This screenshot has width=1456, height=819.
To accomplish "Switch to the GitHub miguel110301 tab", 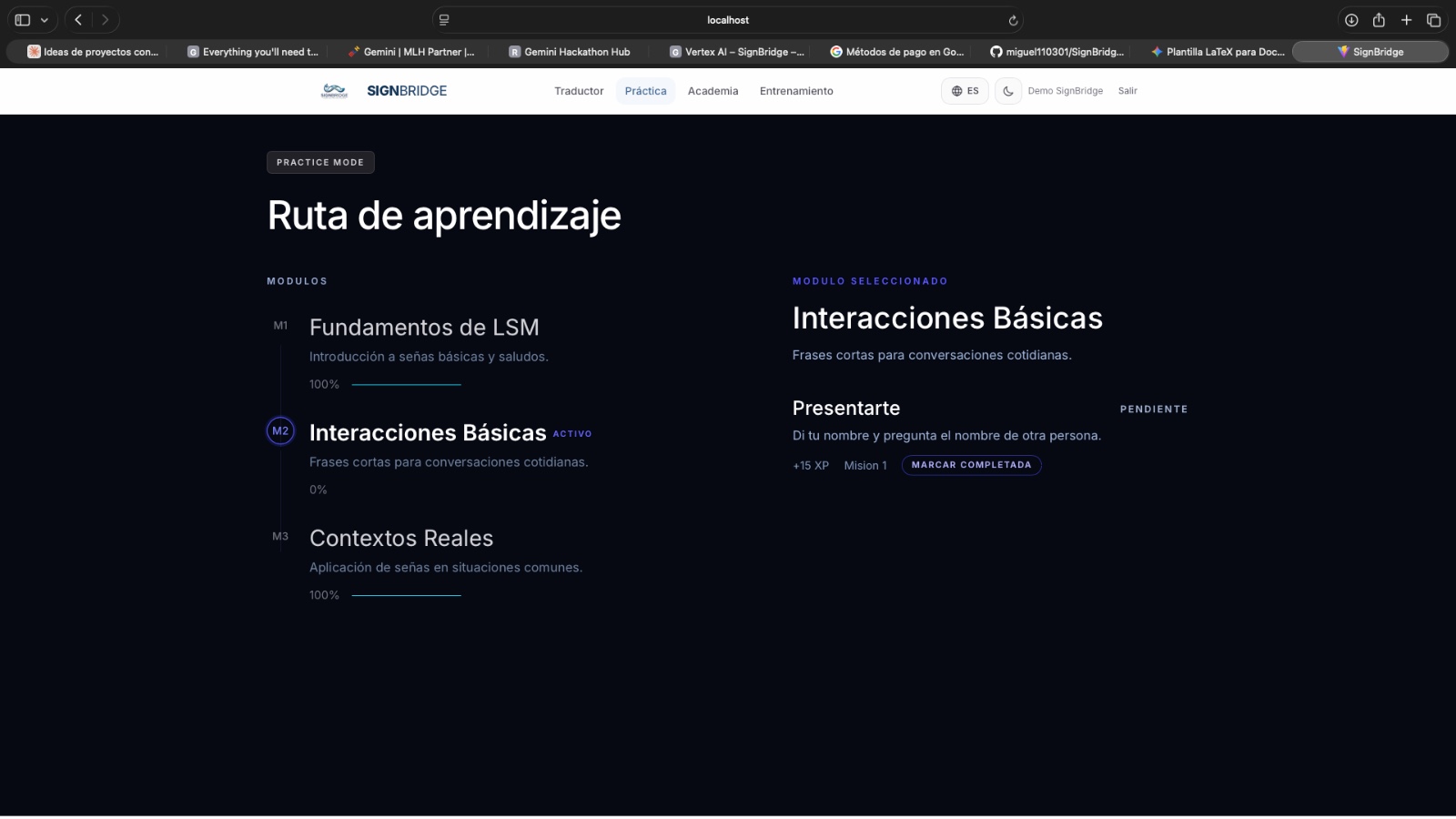I will [1057, 52].
